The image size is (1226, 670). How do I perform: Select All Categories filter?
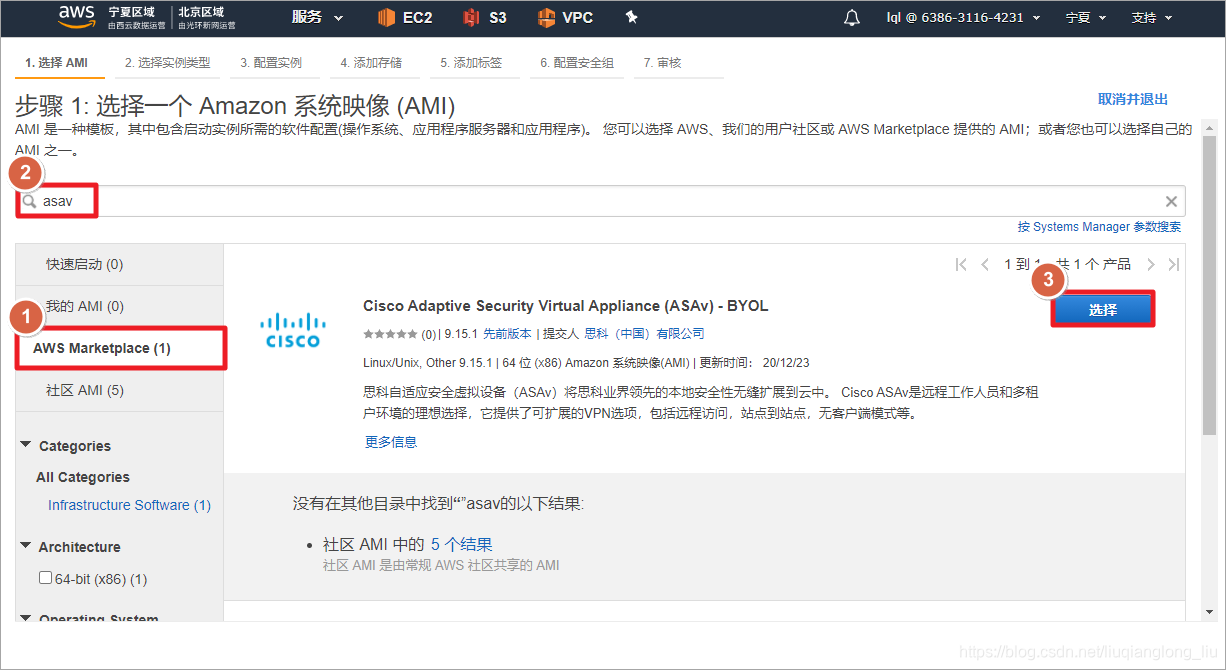(x=83, y=477)
